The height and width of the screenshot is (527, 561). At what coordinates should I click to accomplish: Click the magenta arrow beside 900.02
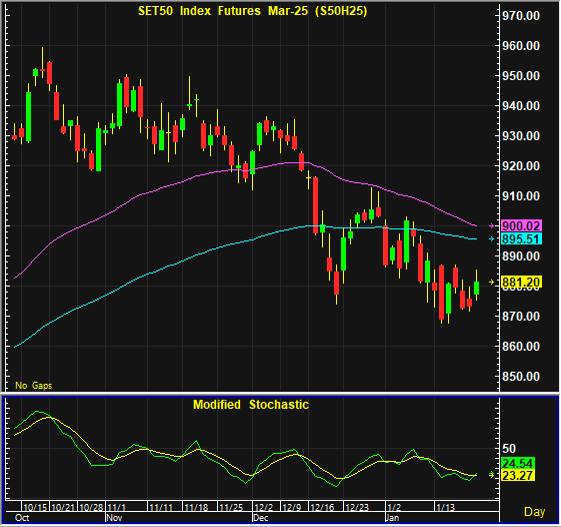pyautogui.click(x=492, y=226)
